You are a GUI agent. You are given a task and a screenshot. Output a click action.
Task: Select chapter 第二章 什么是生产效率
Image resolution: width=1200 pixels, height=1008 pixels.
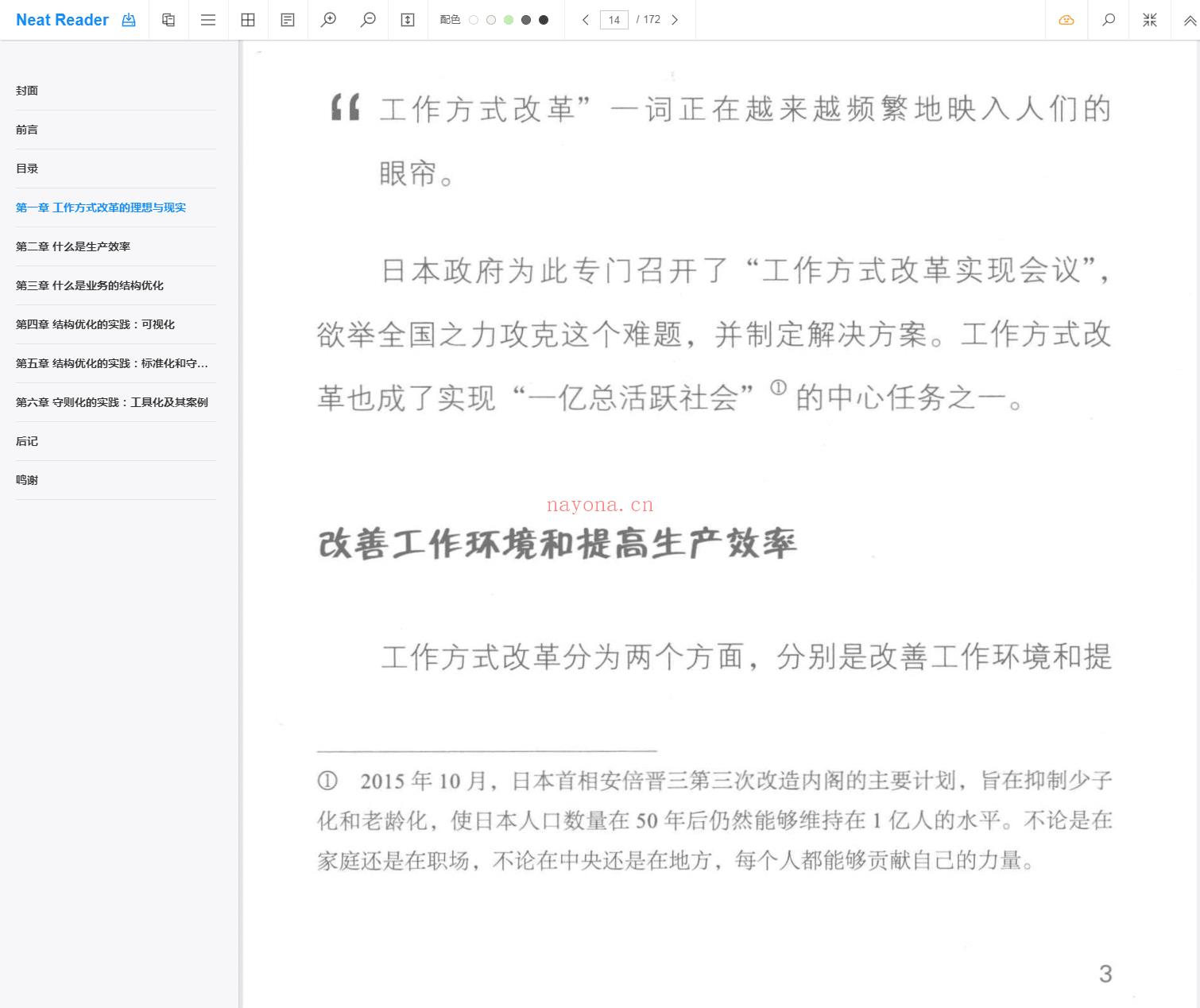coord(116,246)
